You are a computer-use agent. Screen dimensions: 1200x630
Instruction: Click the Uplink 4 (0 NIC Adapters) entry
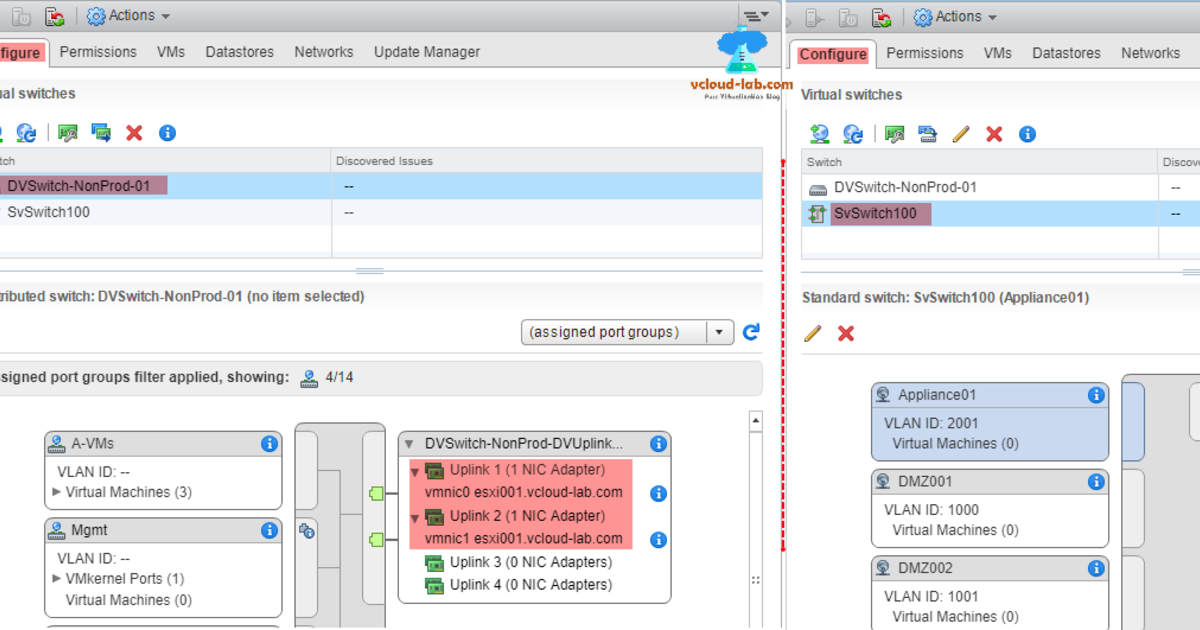click(530, 585)
